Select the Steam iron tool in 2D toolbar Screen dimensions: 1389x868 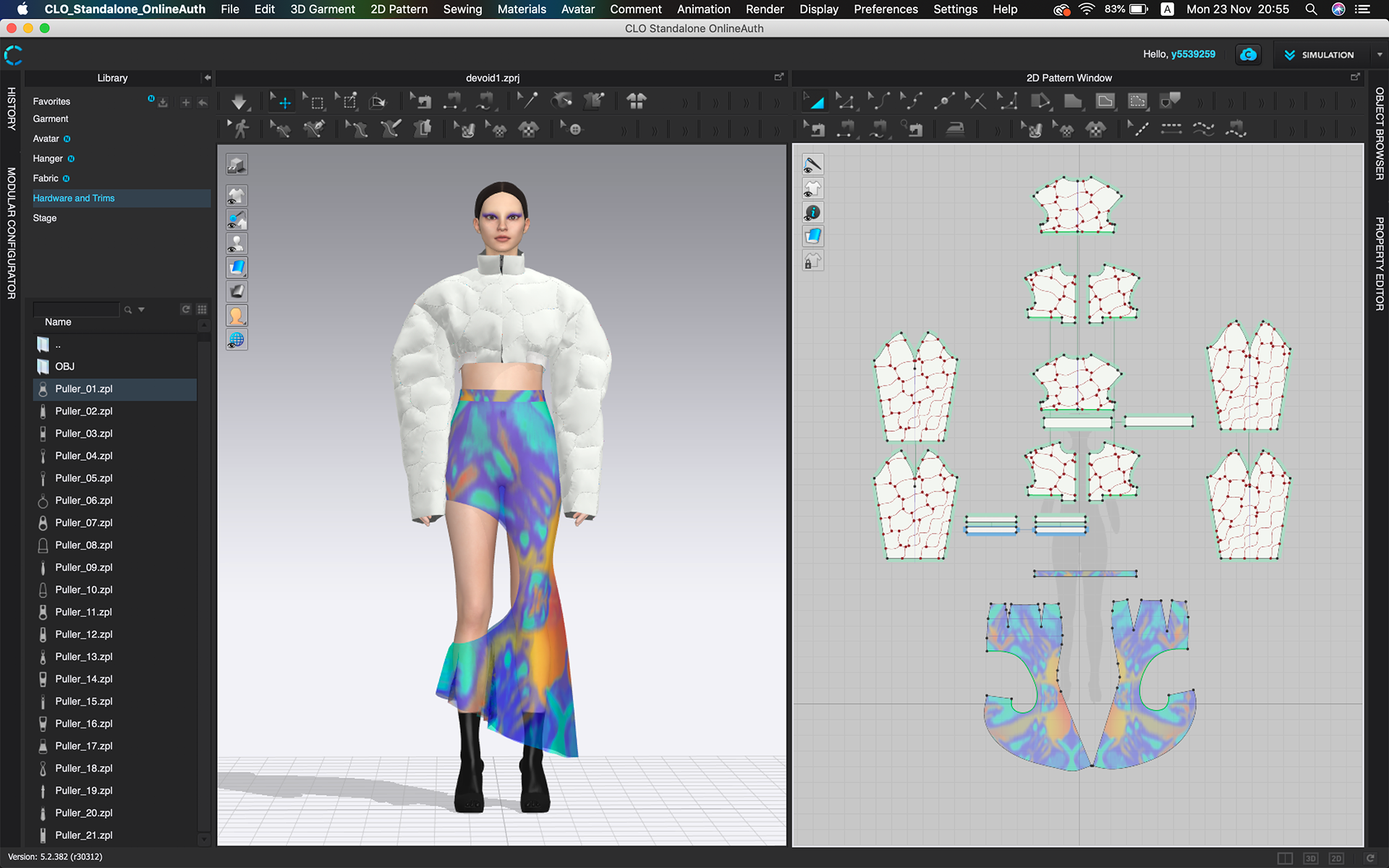point(955,129)
